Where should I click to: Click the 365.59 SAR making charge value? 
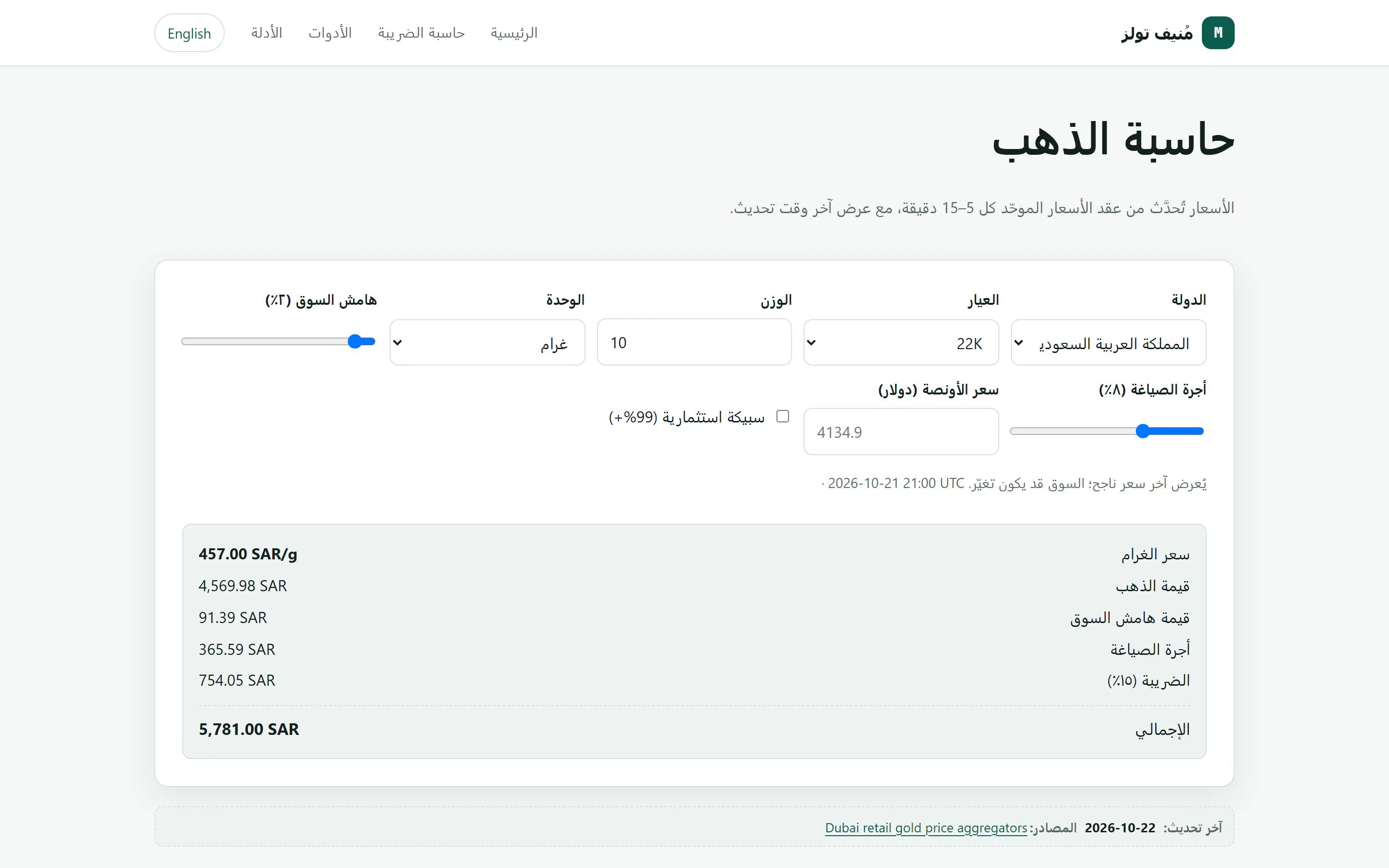(237, 649)
